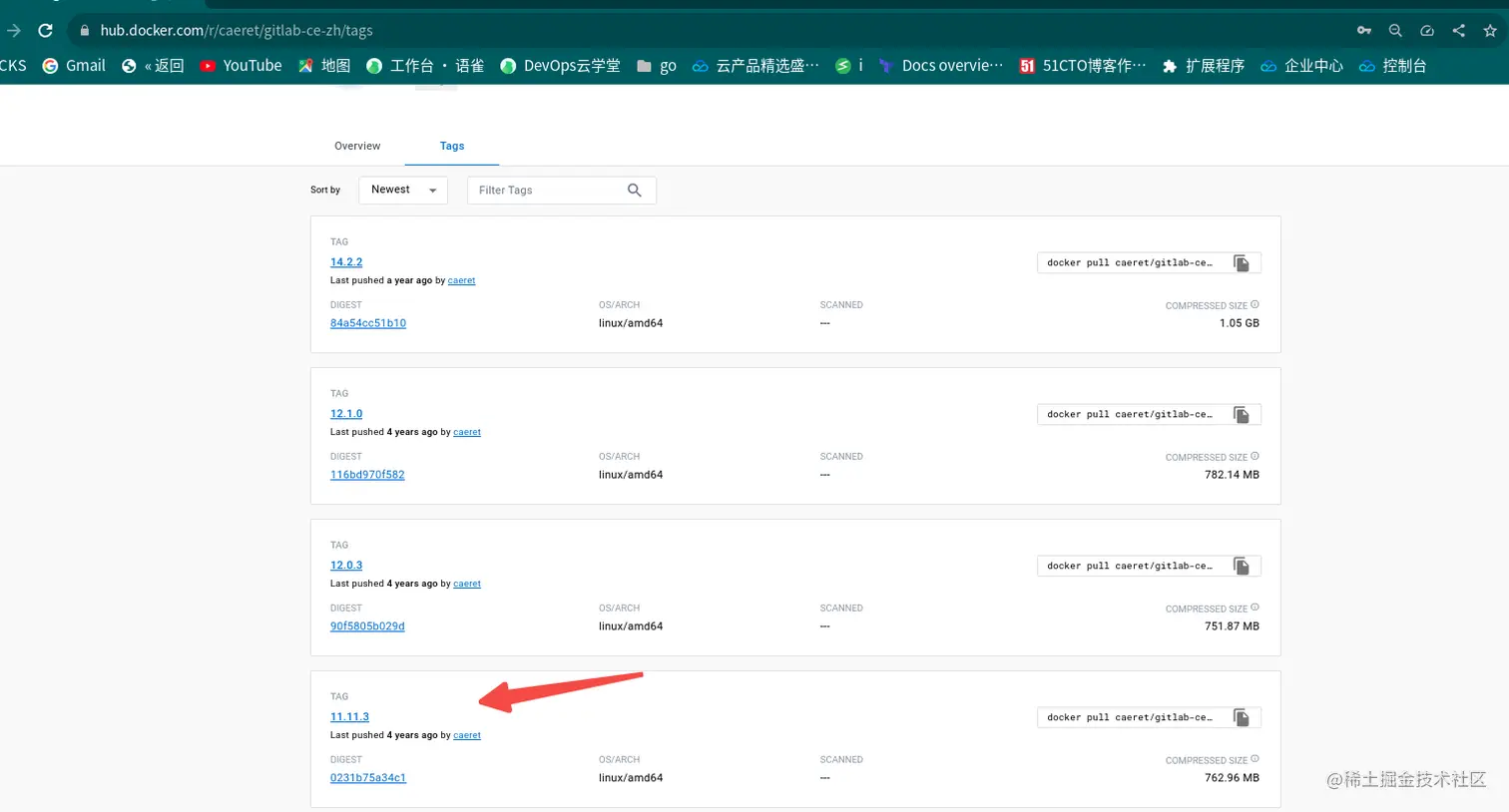The image size is (1509, 812).
Task: Click the Filter Tags search icon
Action: click(x=635, y=191)
